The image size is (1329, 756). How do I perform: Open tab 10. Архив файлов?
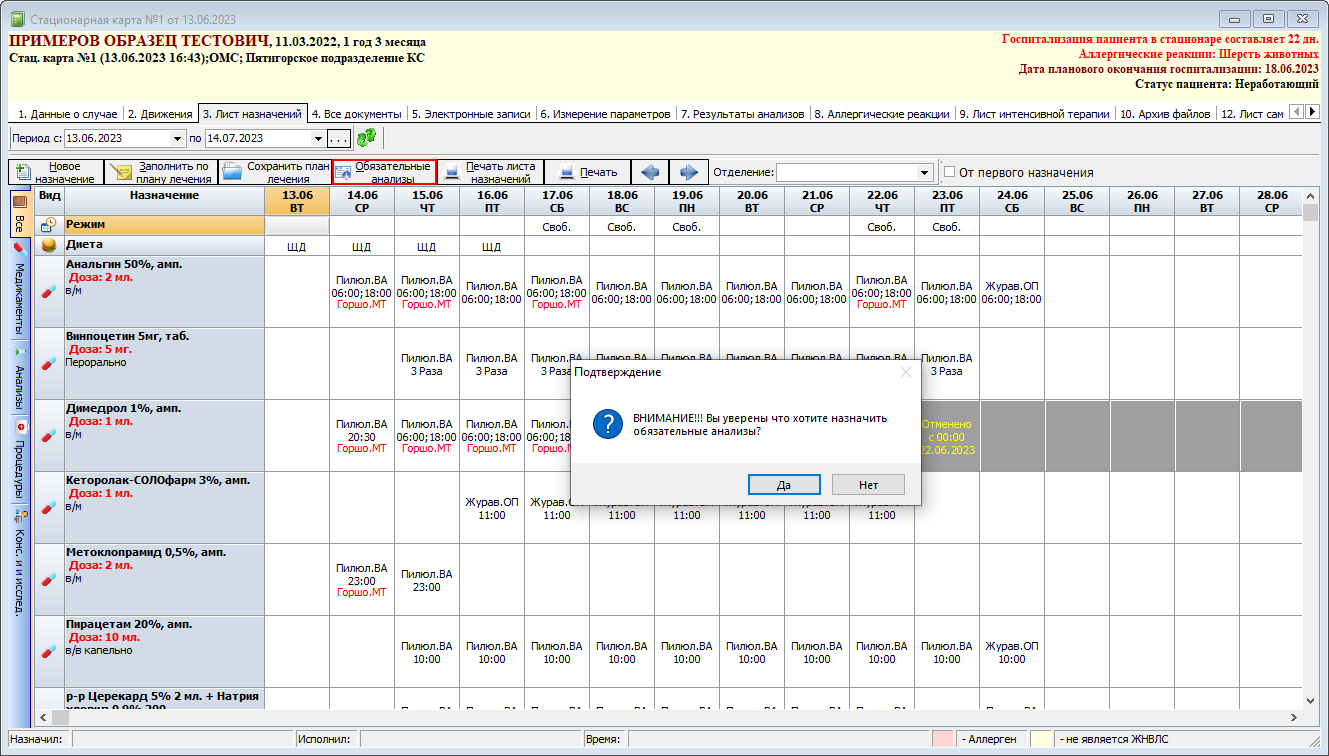tap(1165, 114)
